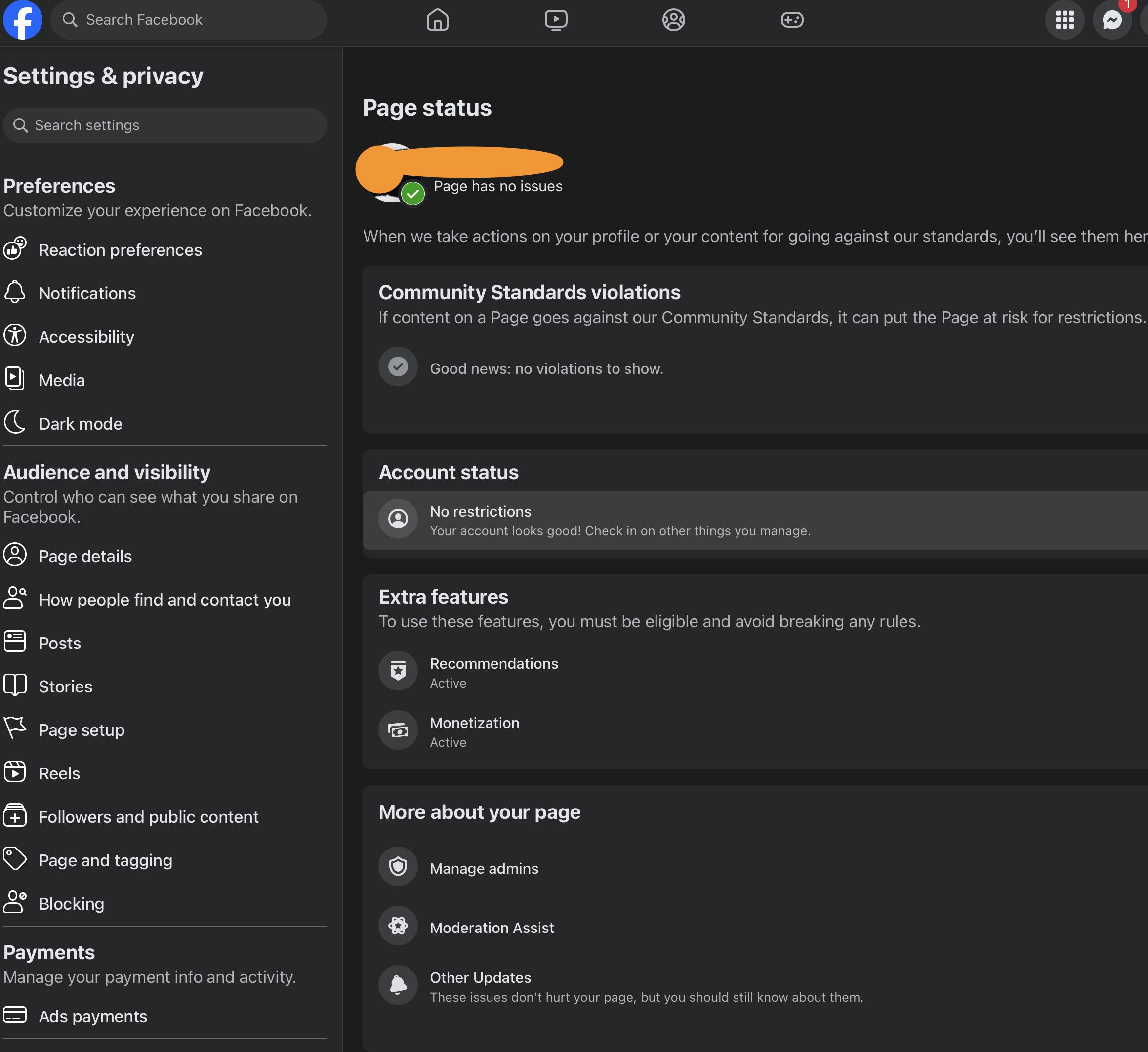Open Manage admins
Screen dimensions: 1148x1052
(484, 868)
